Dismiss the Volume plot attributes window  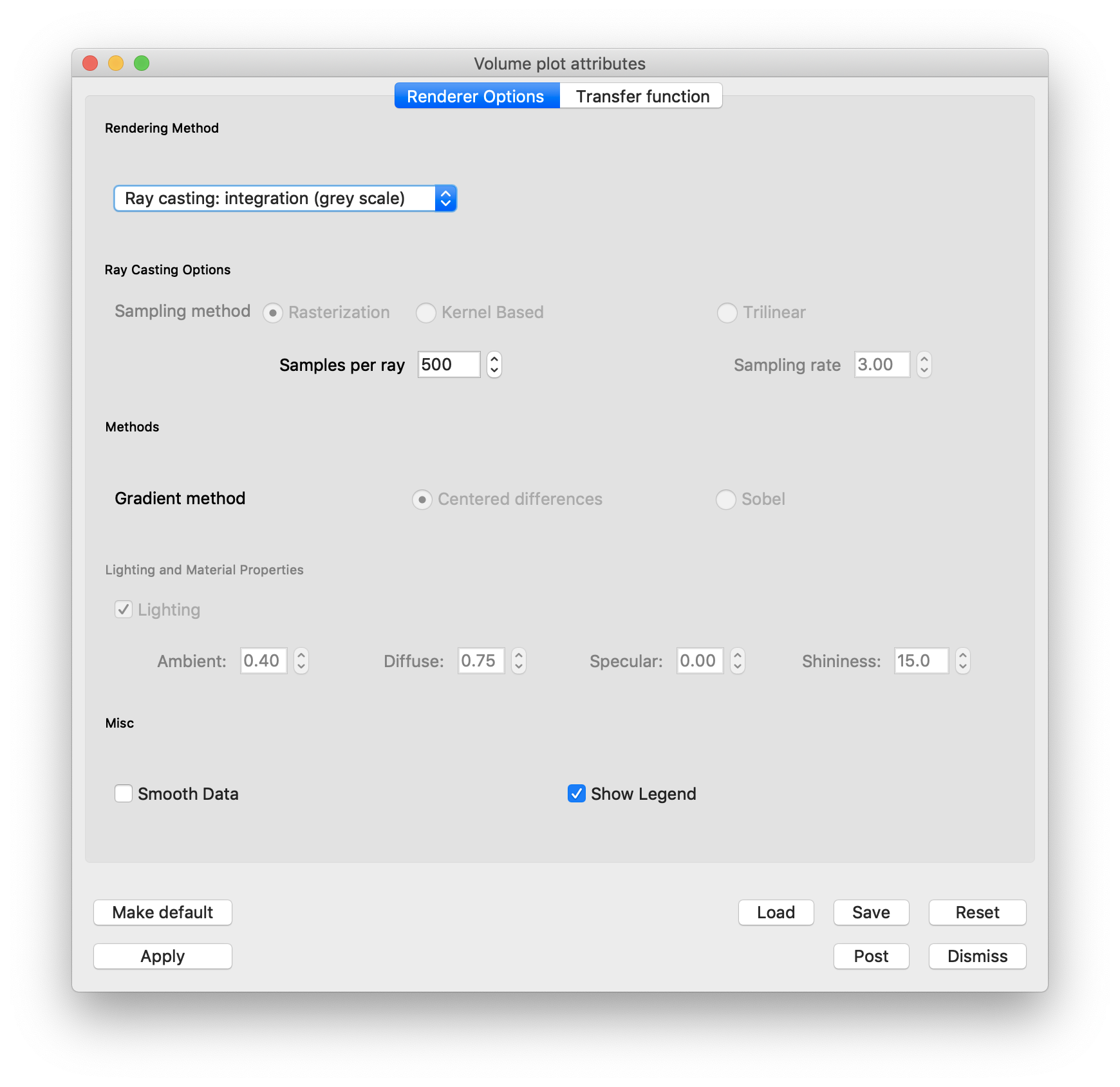pos(978,956)
